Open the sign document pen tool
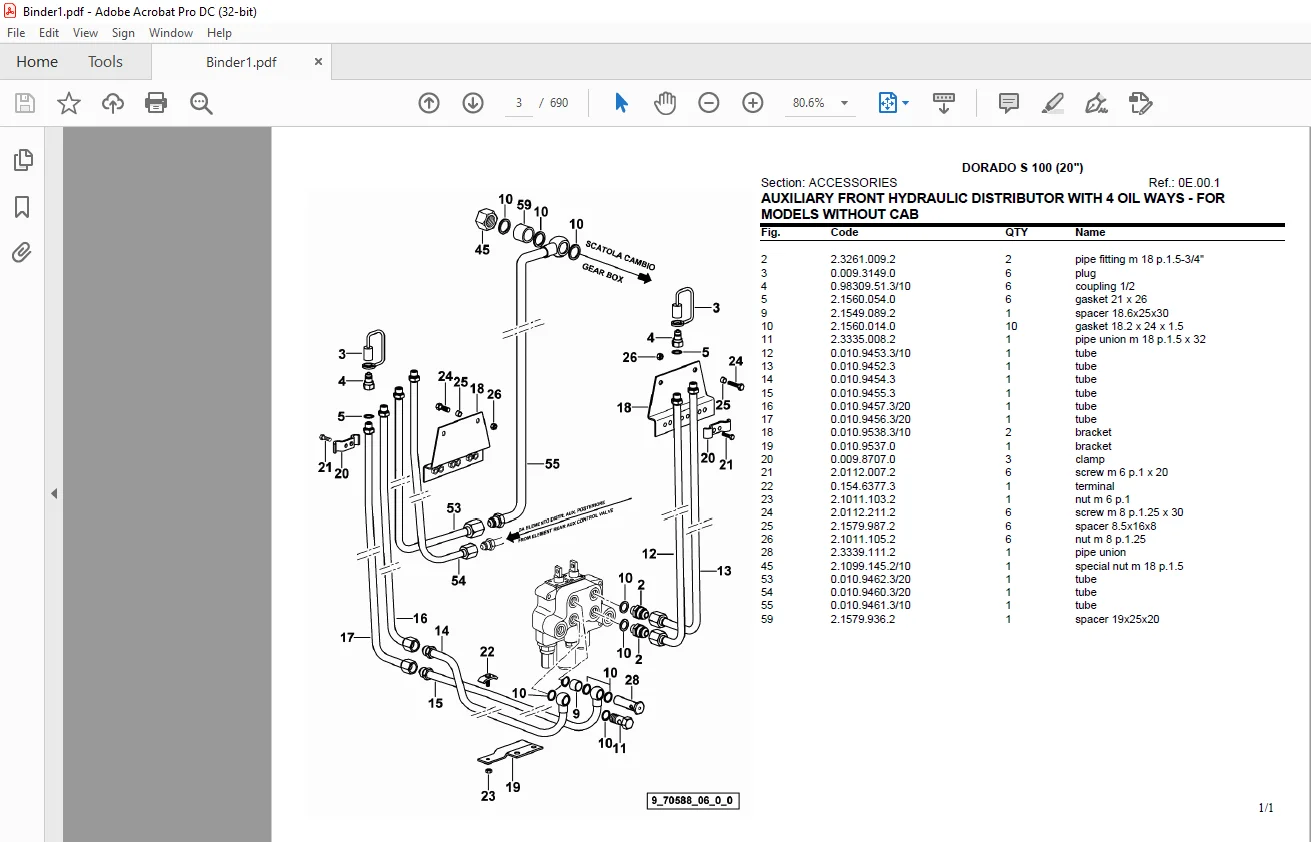The width and height of the screenshot is (1311, 842). click(1096, 103)
